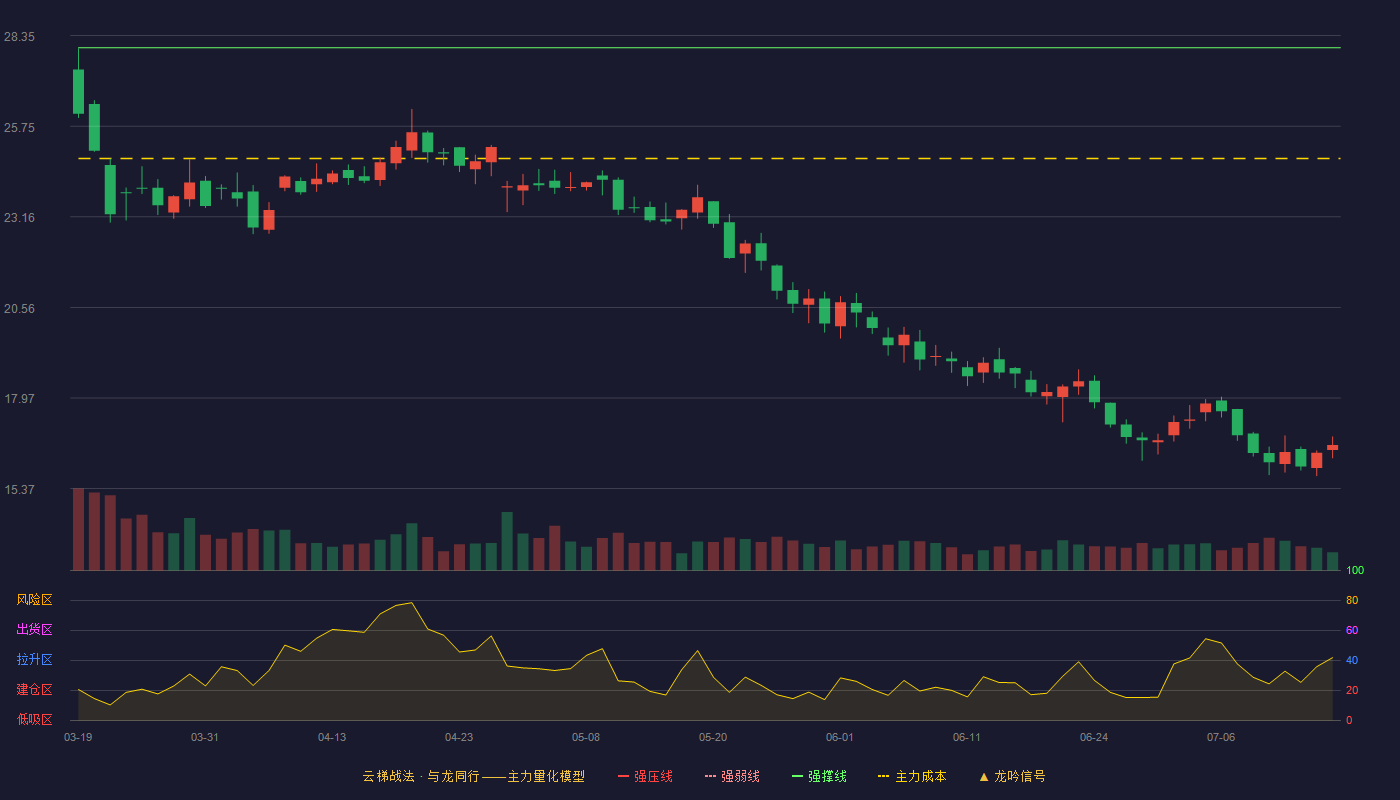
Task: Click the first tall green candlestick
Action: coord(78,91)
